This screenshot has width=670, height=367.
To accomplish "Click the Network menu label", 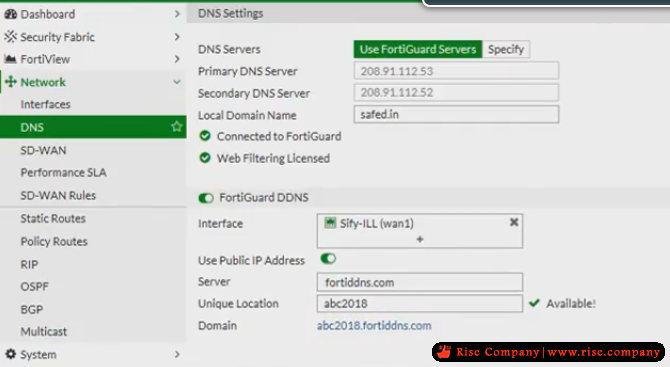I will click(x=43, y=82).
